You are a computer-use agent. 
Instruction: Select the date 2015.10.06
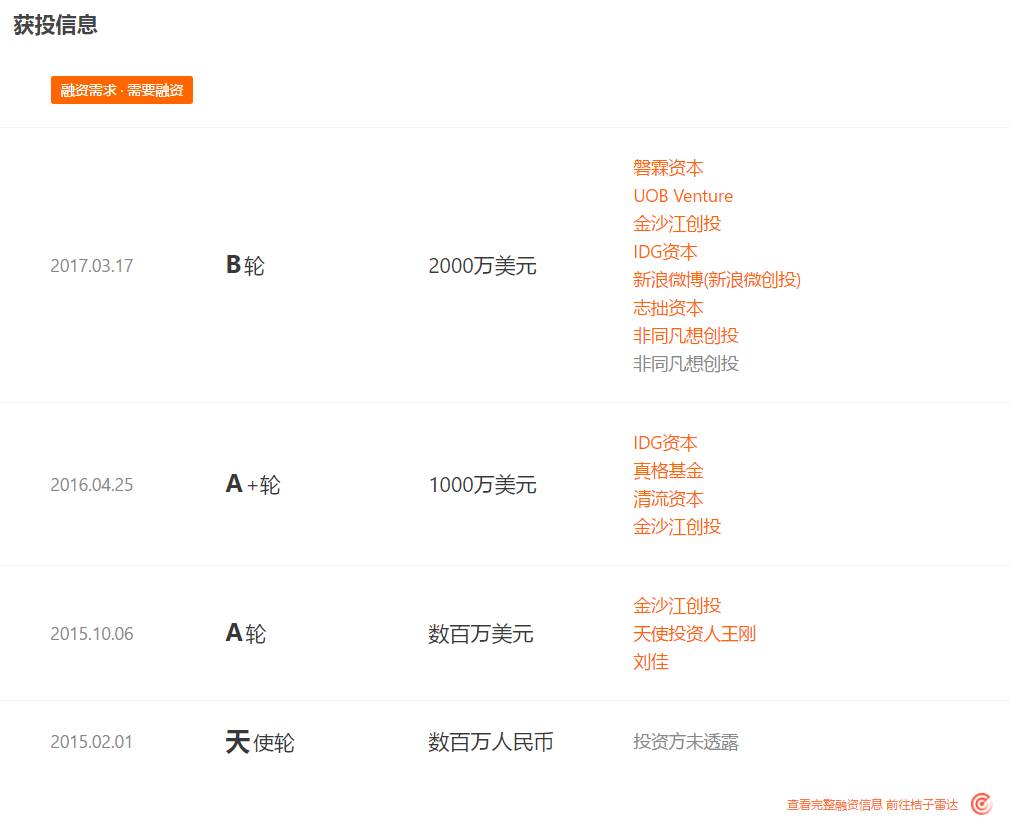[x=91, y=633]
